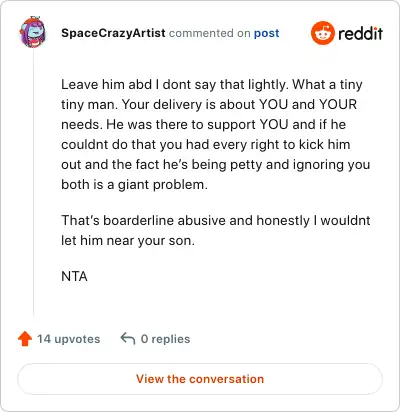Open SpaceCrazyArtist's avatar image
Screen dimensions: 400x412
coord(33,33)
